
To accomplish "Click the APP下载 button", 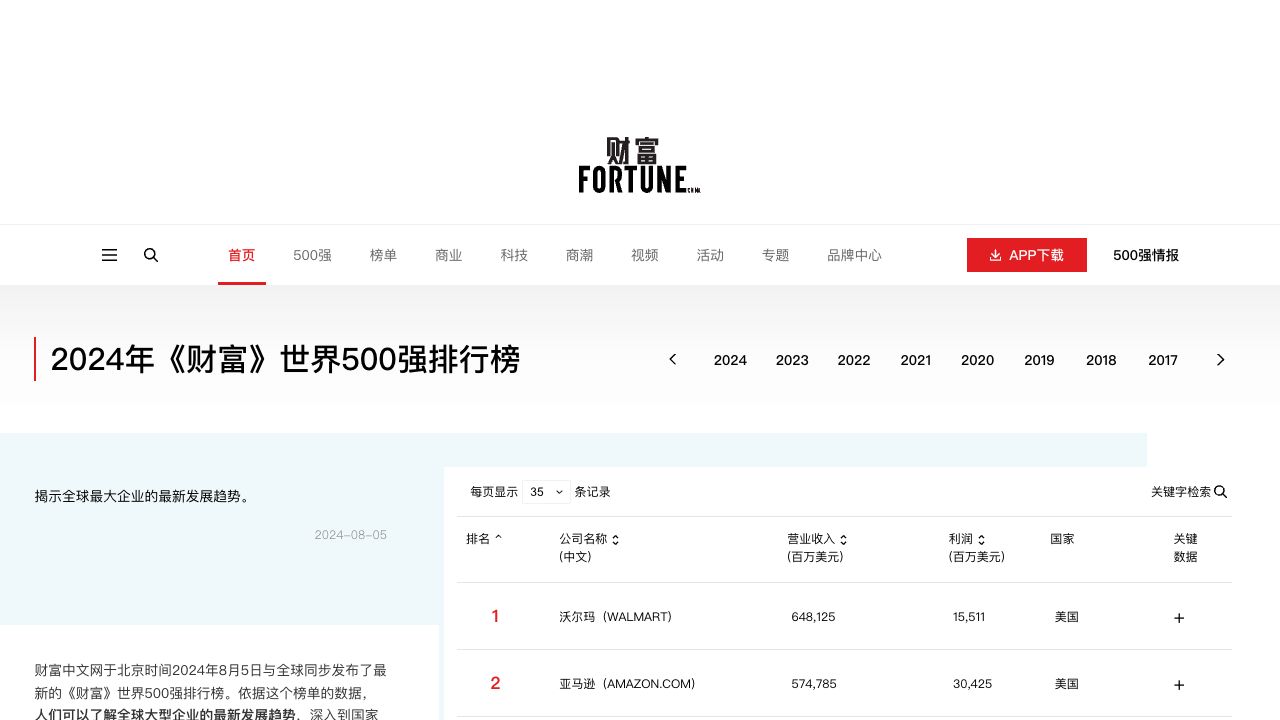I will [1026, 255].
